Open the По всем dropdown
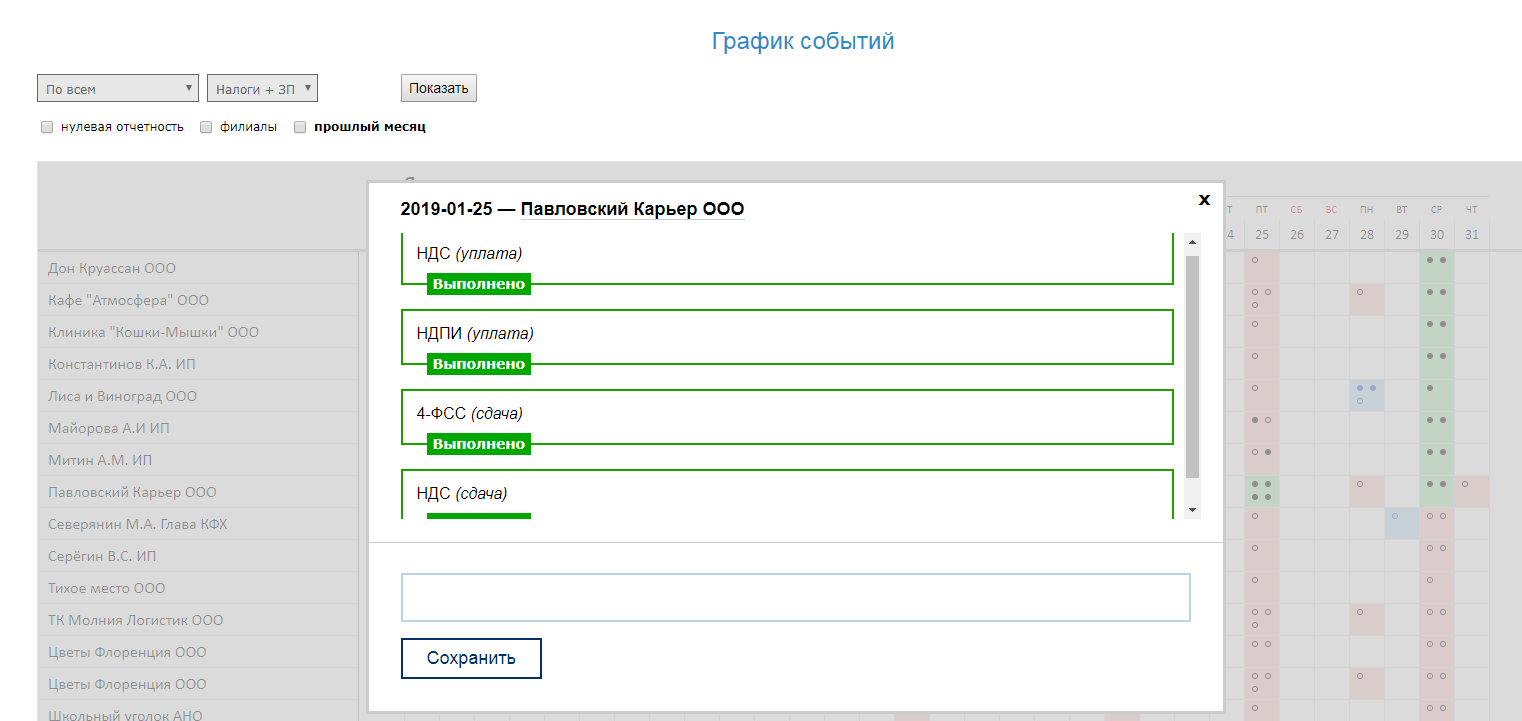The height and width of the screenshot is (721, 1522). click(118, 89)
